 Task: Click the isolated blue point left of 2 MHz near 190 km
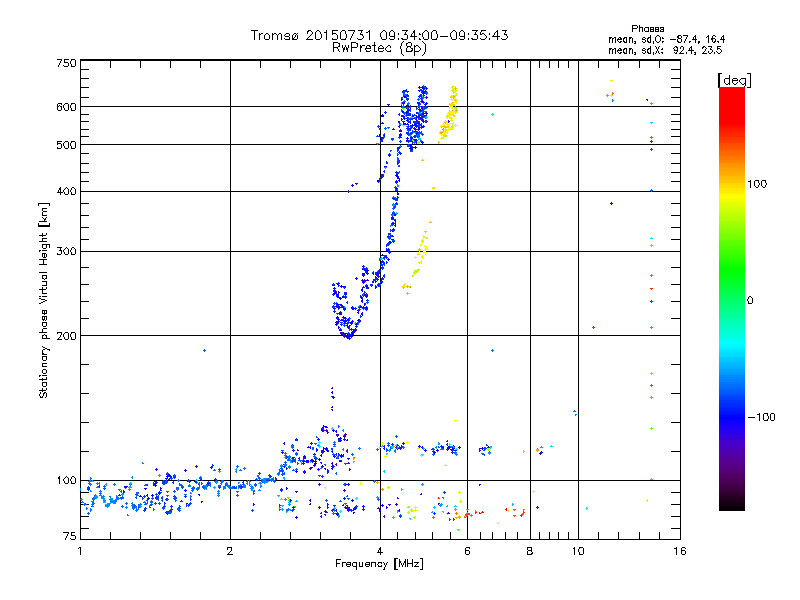(x=205, y=351)
